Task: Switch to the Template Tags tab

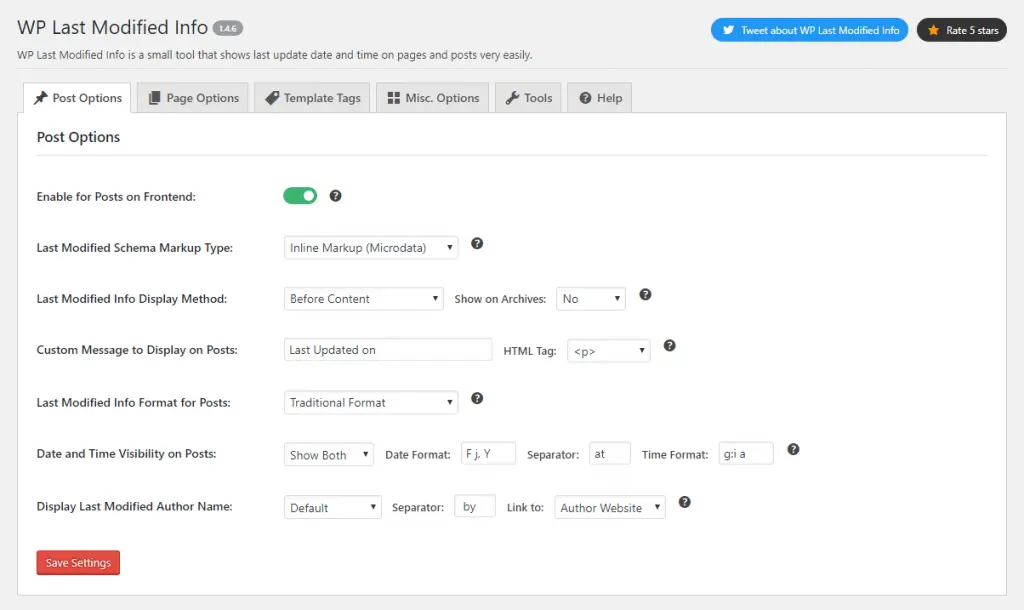Action: click(312, 98)
